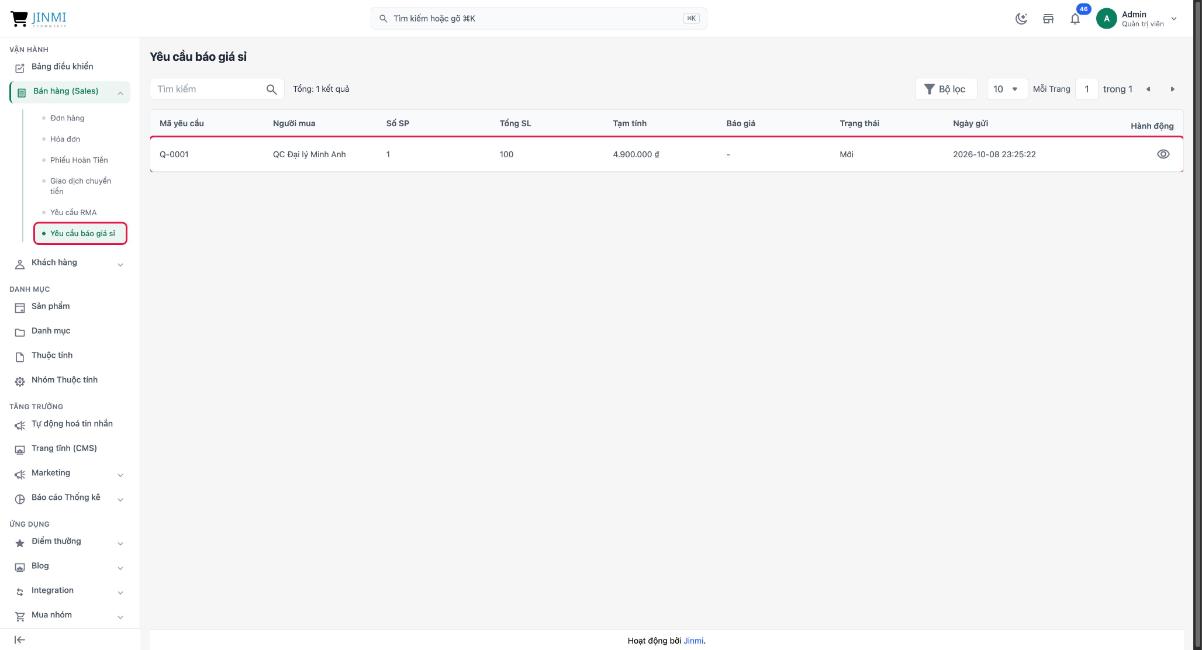
Task: Select Phiếu Hoàn Tiền menu item
Action: (x=79, y=160)
